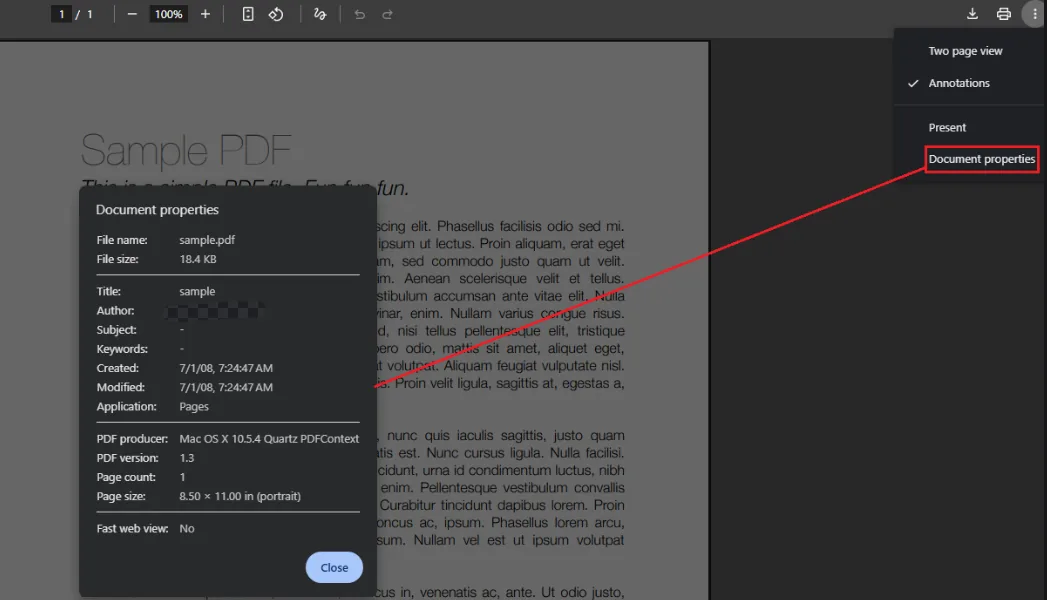
Task: Click the Application value Pages
Action: (x=194, y=406)
